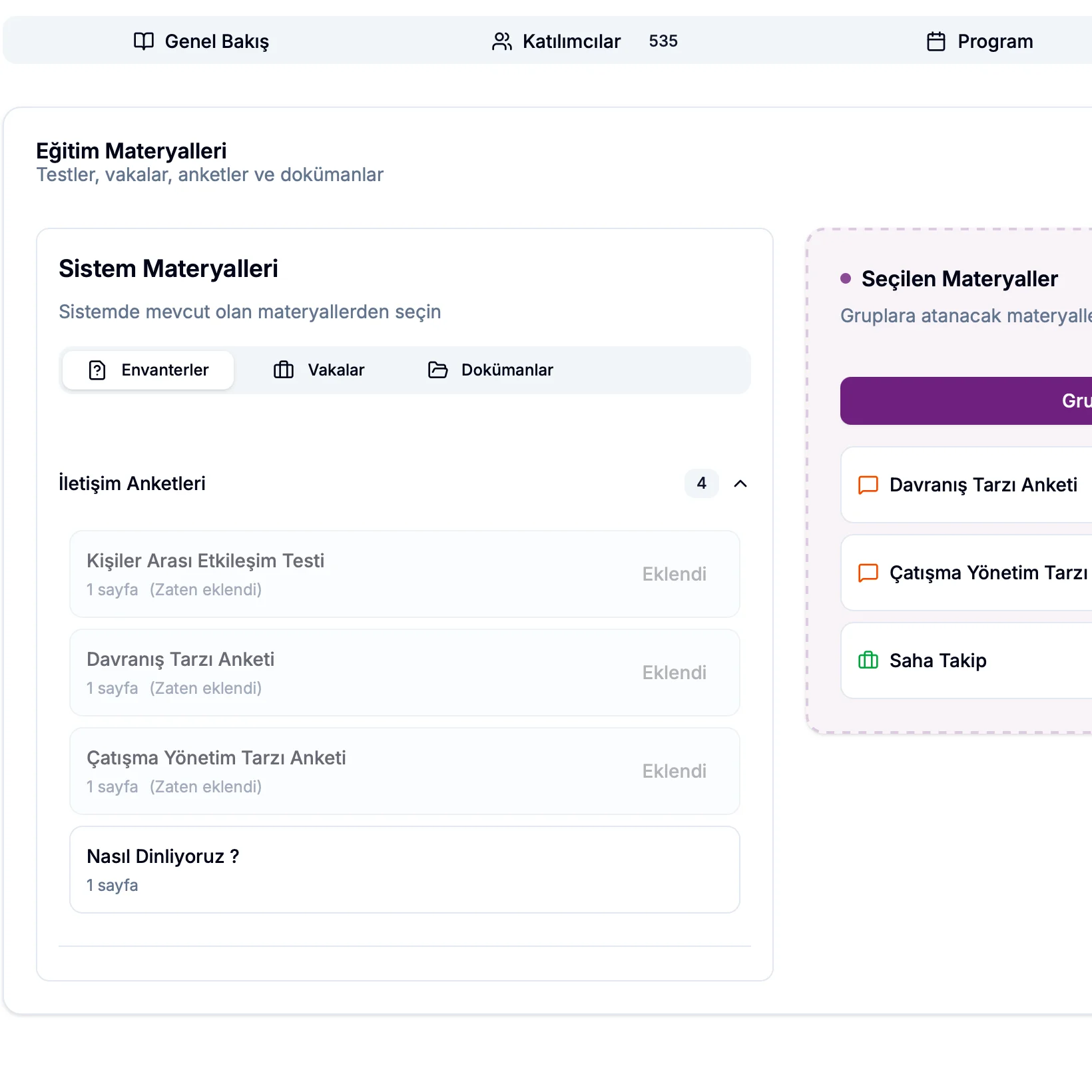Open the Dokümanlar tab
The height and width of the screenshot is (1092, 1092).
click(x=491, y=370)
